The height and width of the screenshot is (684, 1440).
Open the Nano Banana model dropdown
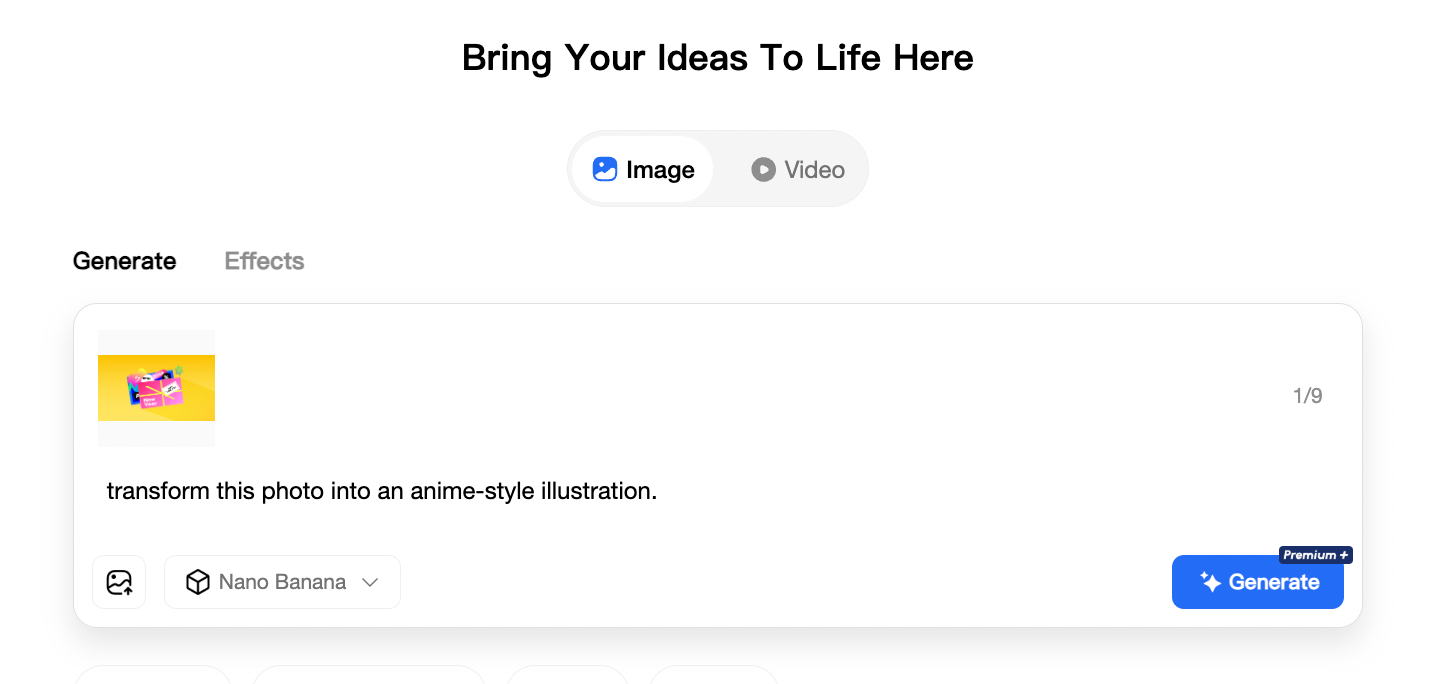(282, 582)
